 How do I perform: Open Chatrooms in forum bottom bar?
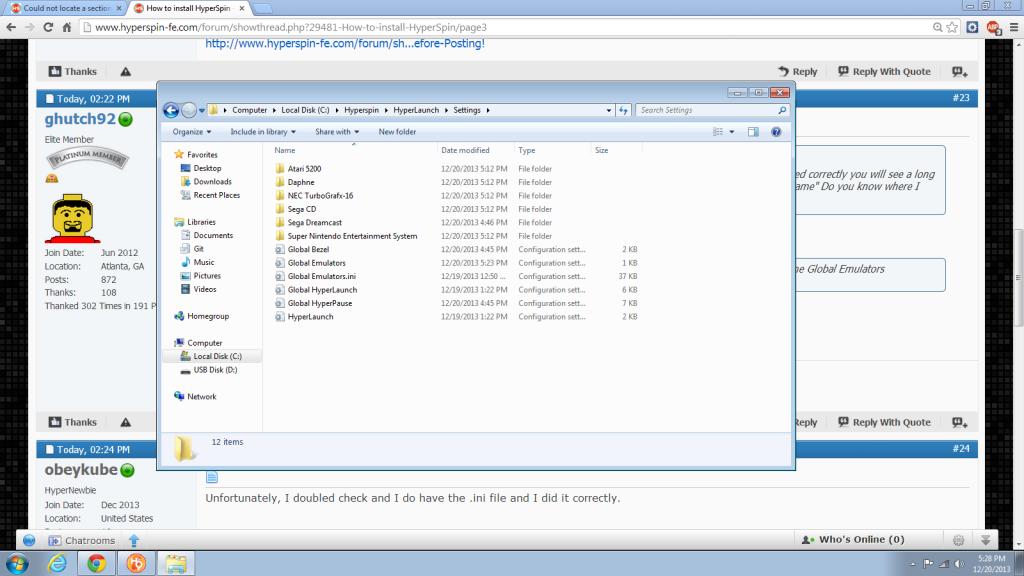coord(82,541)
